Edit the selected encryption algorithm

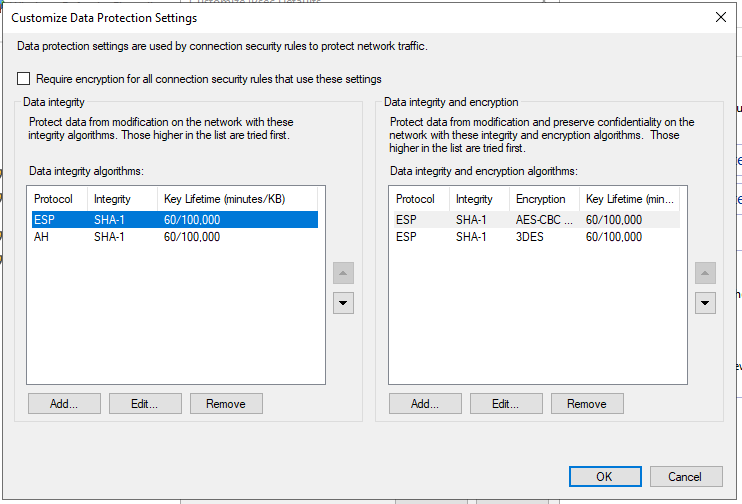coord(505,404)
